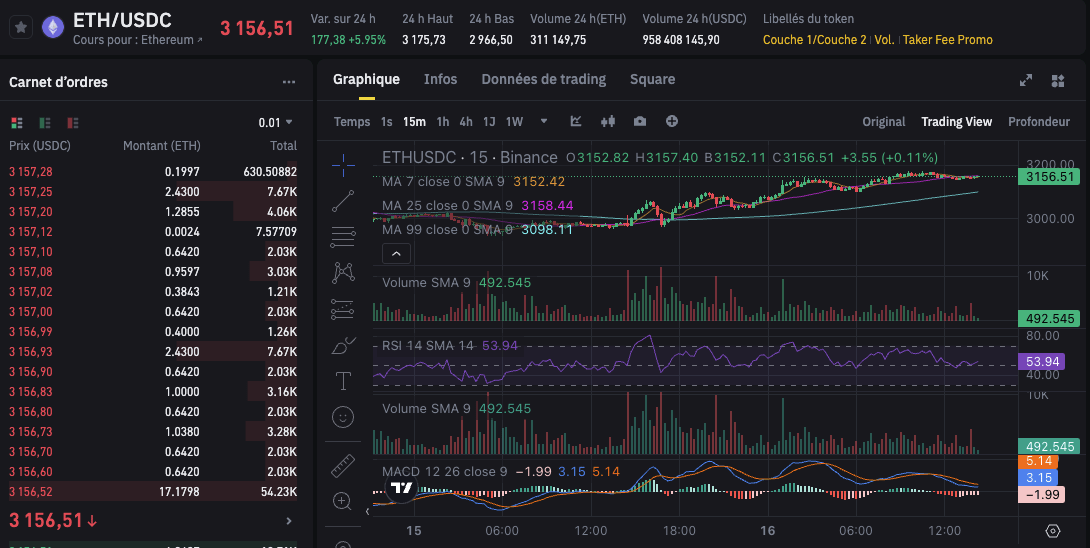Switch to the Infos tab
Viewport: 1090px width, 548px height.
point(441,79)
